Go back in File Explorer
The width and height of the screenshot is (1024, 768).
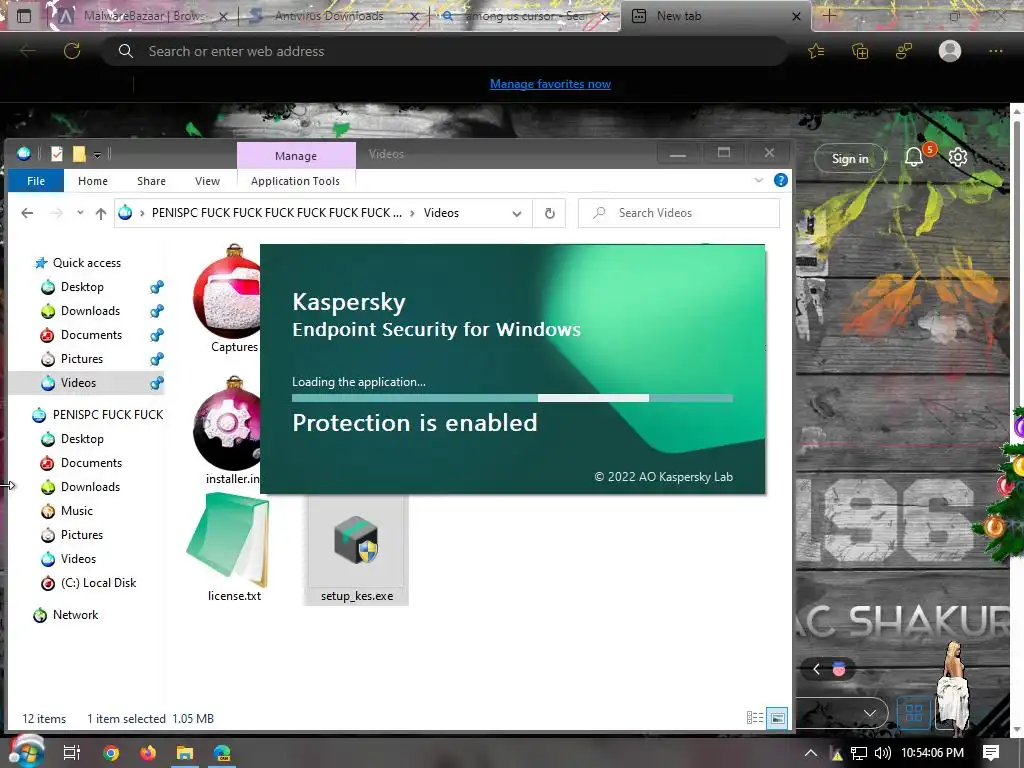tap(27, 213)
